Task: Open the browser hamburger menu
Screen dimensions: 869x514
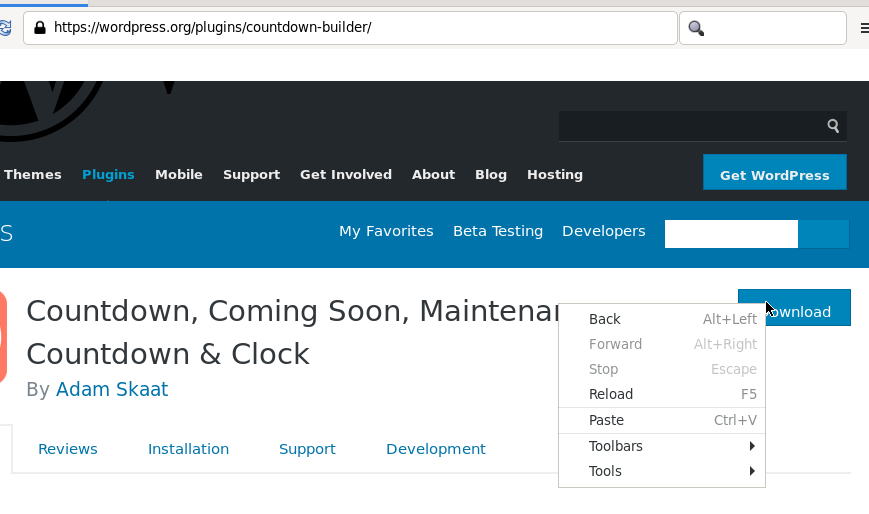Action: (x=864, y=28)
